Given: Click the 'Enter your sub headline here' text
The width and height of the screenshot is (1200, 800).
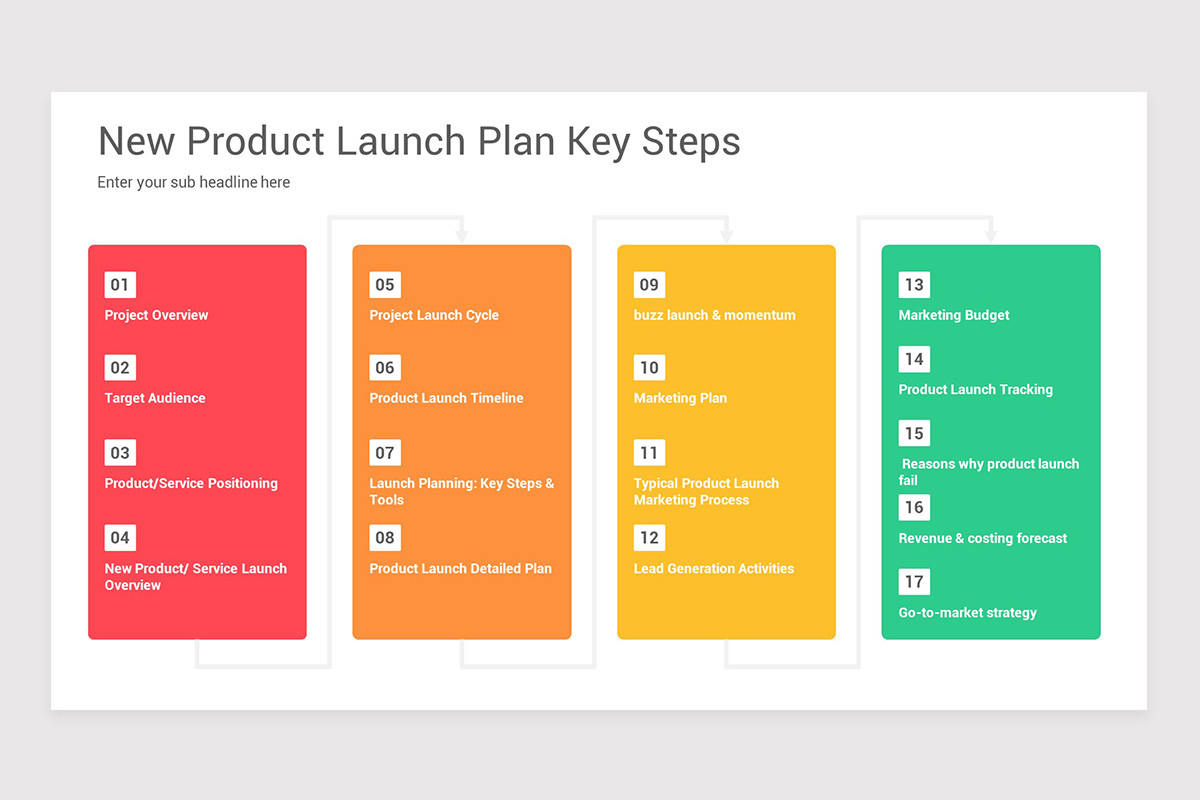Looking at the screenshot, I should (194, 182).
